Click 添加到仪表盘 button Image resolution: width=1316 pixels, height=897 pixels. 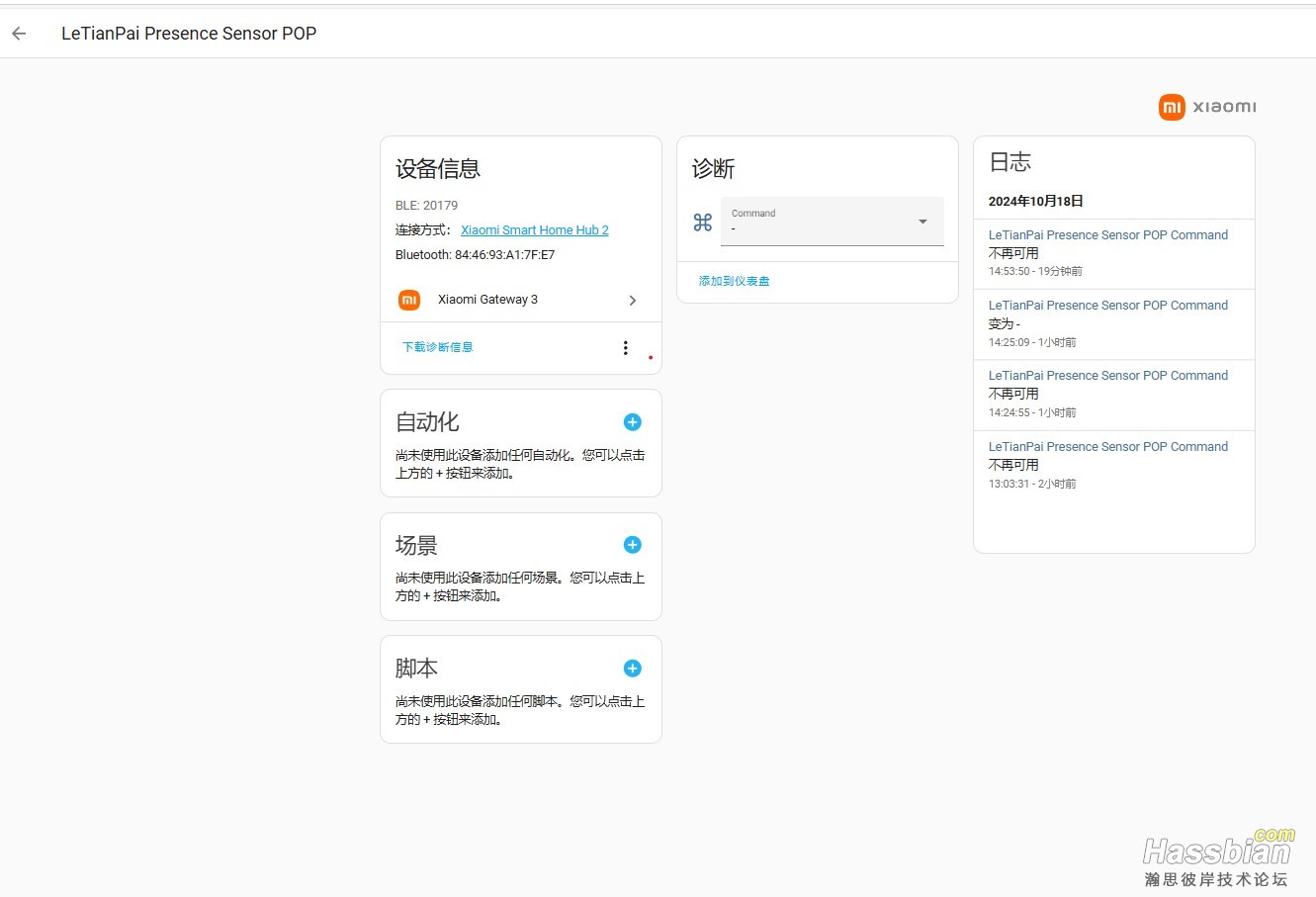pos(735,281)
